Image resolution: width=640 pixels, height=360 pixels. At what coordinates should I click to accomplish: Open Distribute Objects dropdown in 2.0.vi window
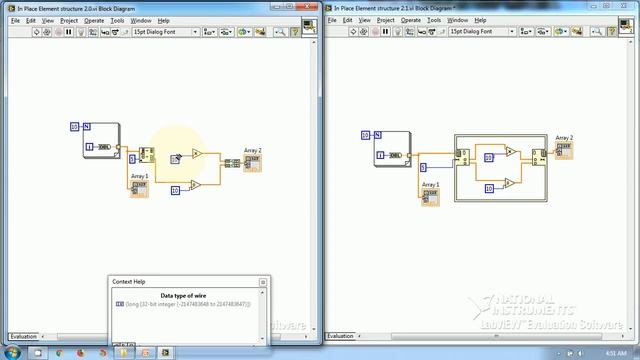point(226,32)
